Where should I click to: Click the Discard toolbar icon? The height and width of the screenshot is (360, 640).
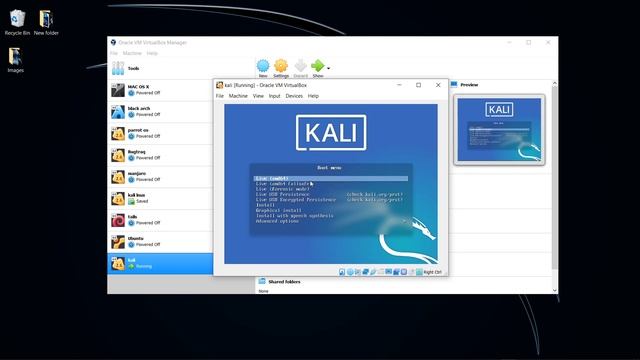(x=300, y=68)
